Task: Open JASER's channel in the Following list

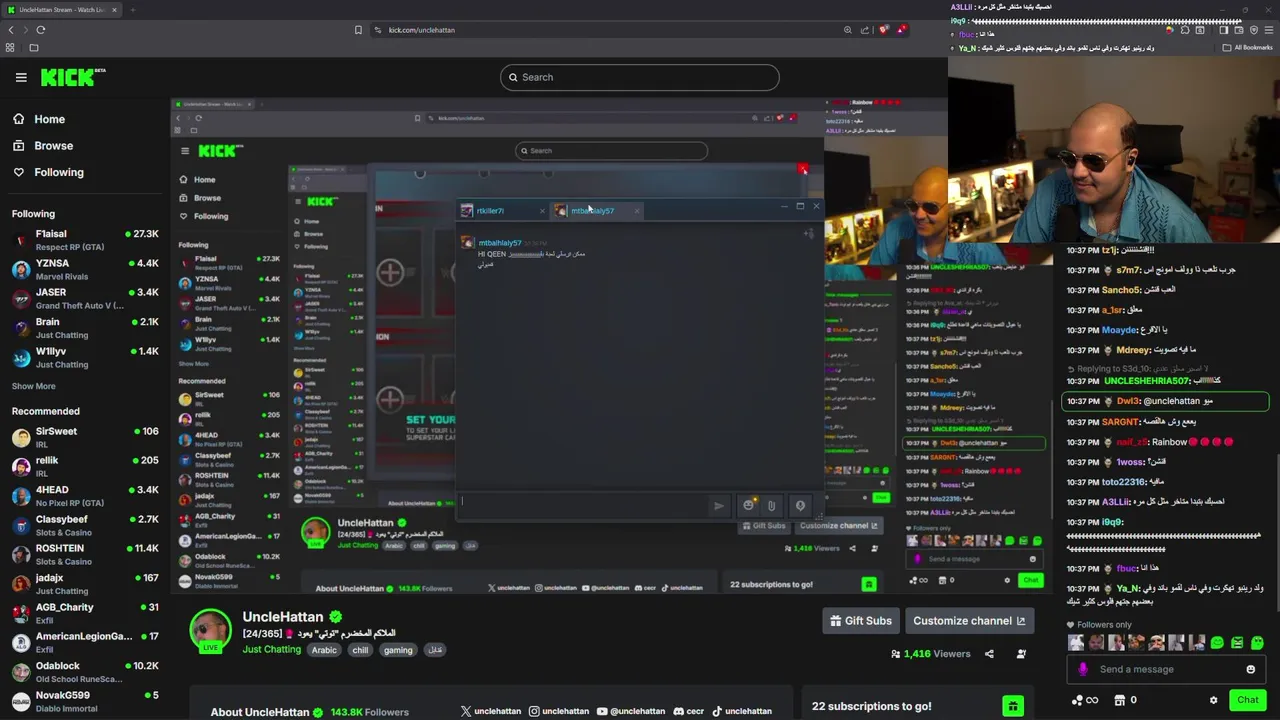Action: point(85,298)
